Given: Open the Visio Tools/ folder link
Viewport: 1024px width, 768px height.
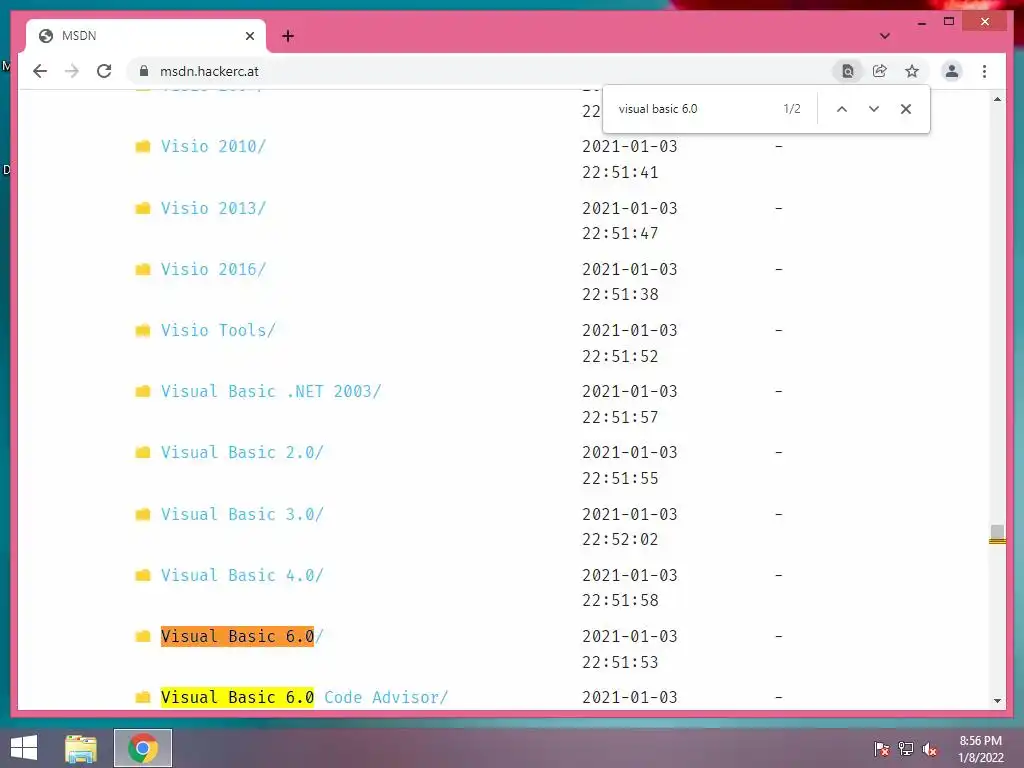Looking at the screenshot, I should [x=218, y=330].
